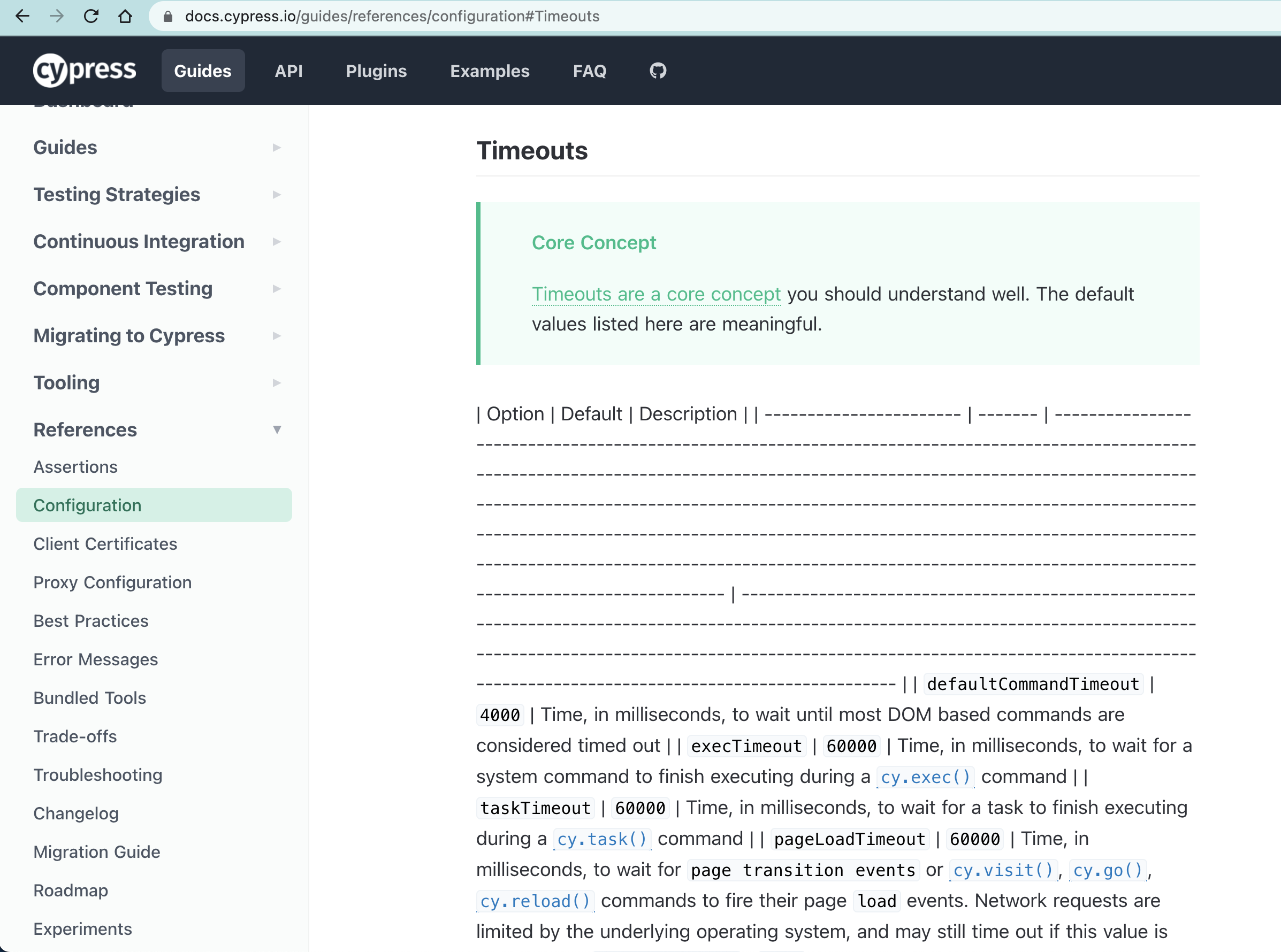Open the cy.visit() command link
The image size is (1281, 952).
pyautogui.click(x=1003, y=870)
